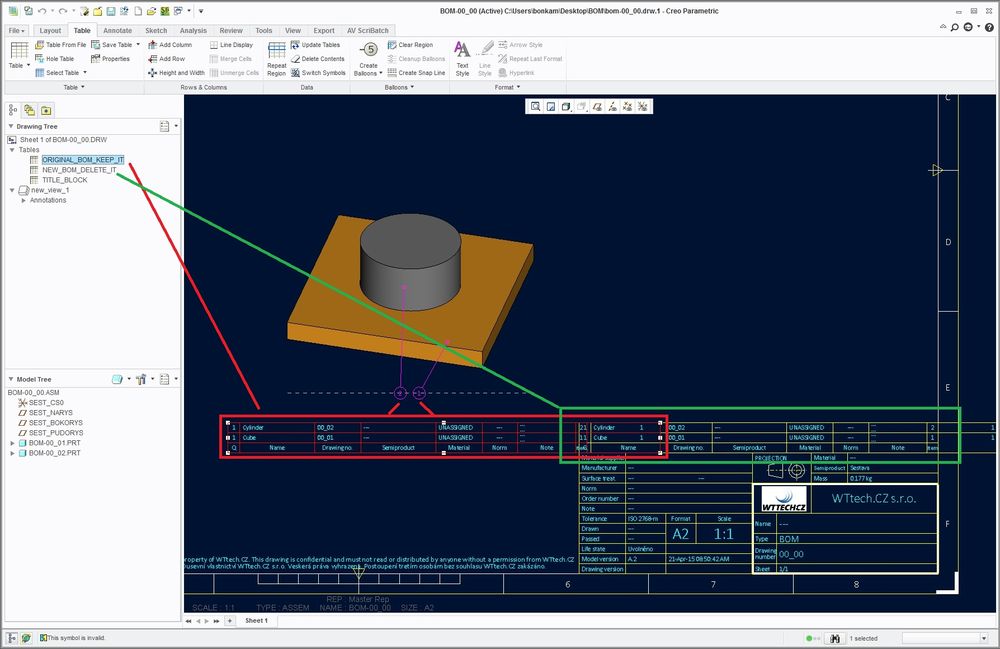1000x649 pixels.
Task: Select new_view_1 in Drawing Tree
Action: pos(50,190)
